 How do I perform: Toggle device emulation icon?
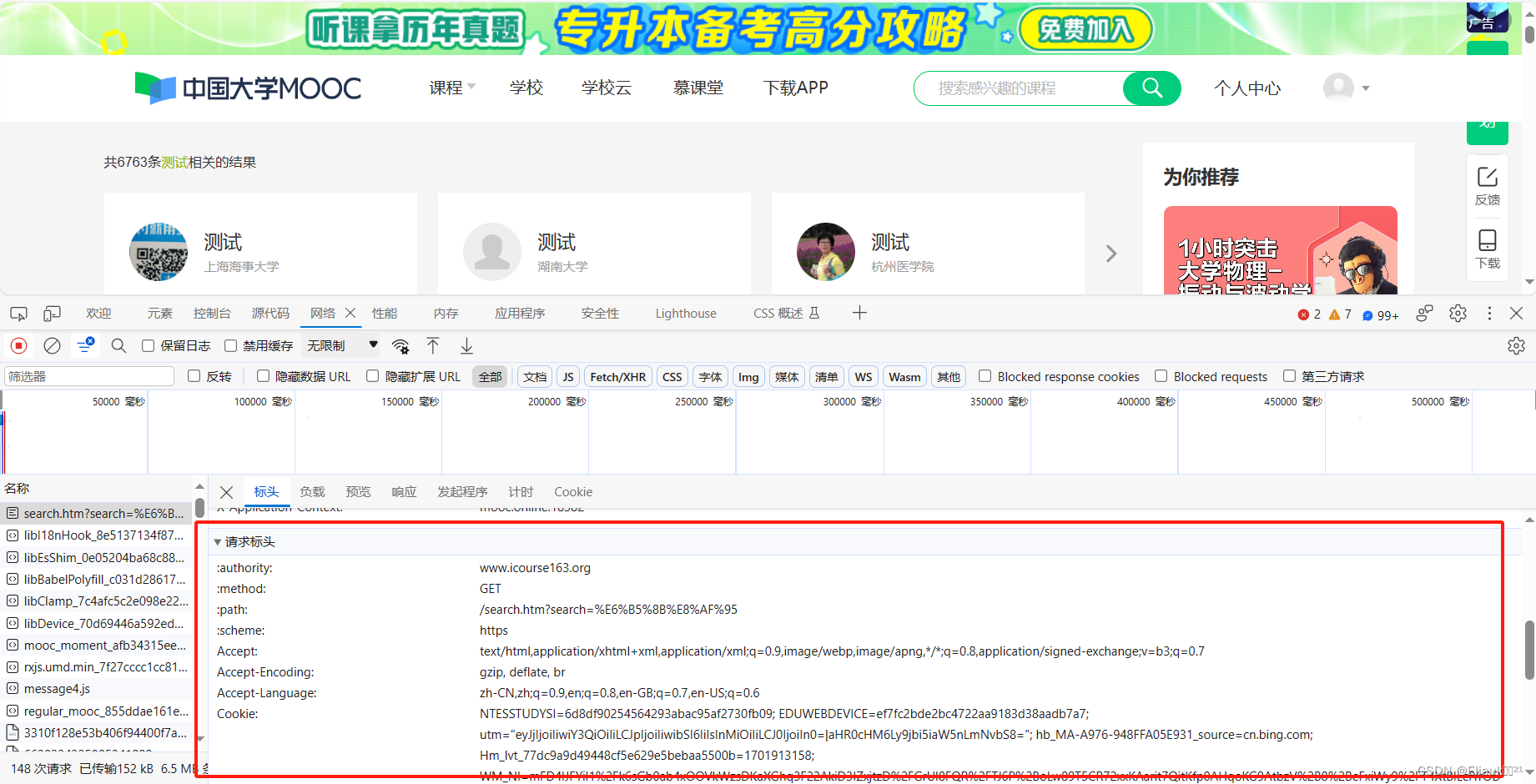[x=52, y=314]
